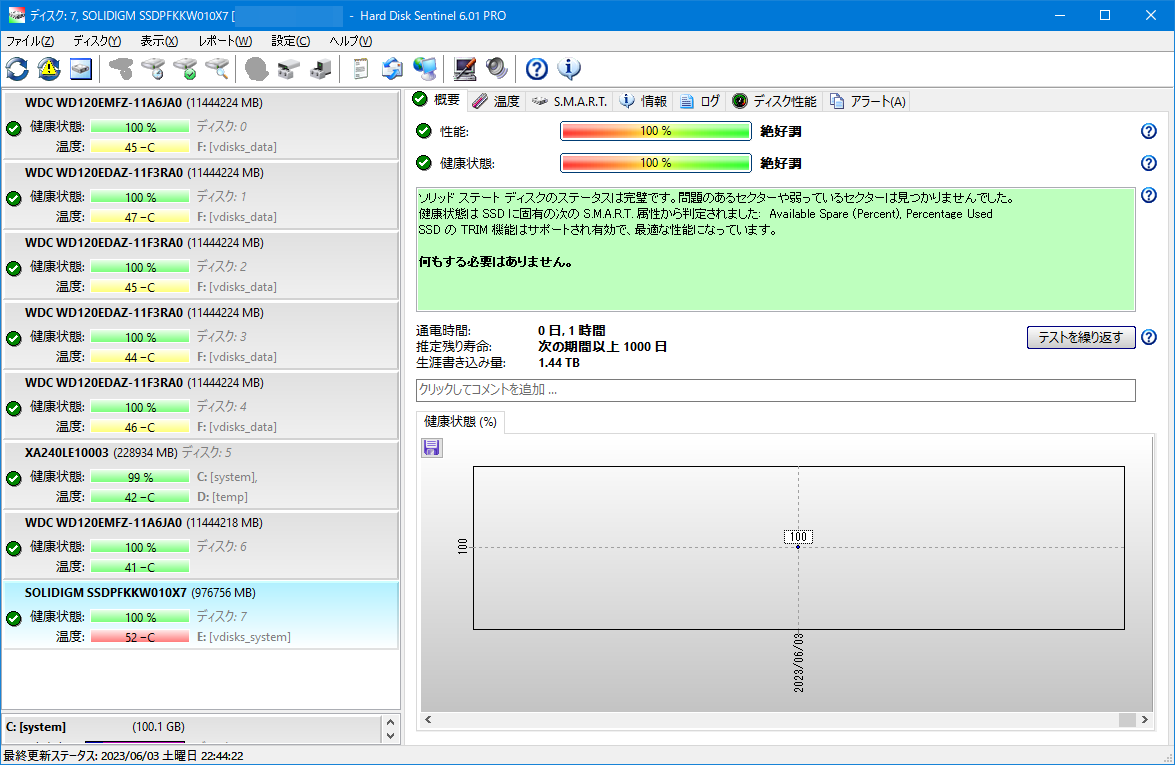Open the disk information panel toolbar icon
The width and height of the screenshot is (1175, 765).
(80, 69)
